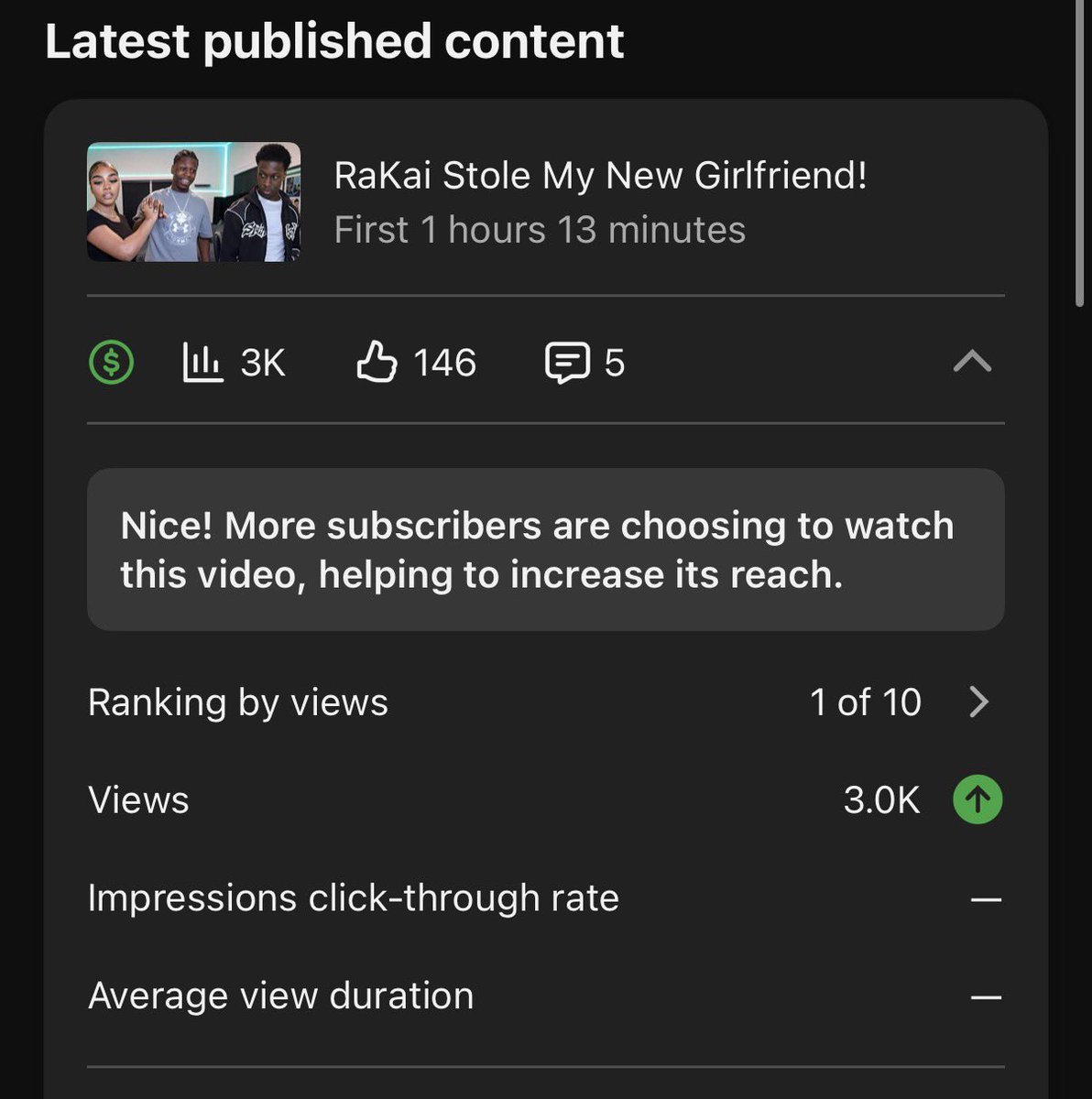Click the dash value for Impressions click-through rate
This screenshot has width=1092, height=1099.
986,899
